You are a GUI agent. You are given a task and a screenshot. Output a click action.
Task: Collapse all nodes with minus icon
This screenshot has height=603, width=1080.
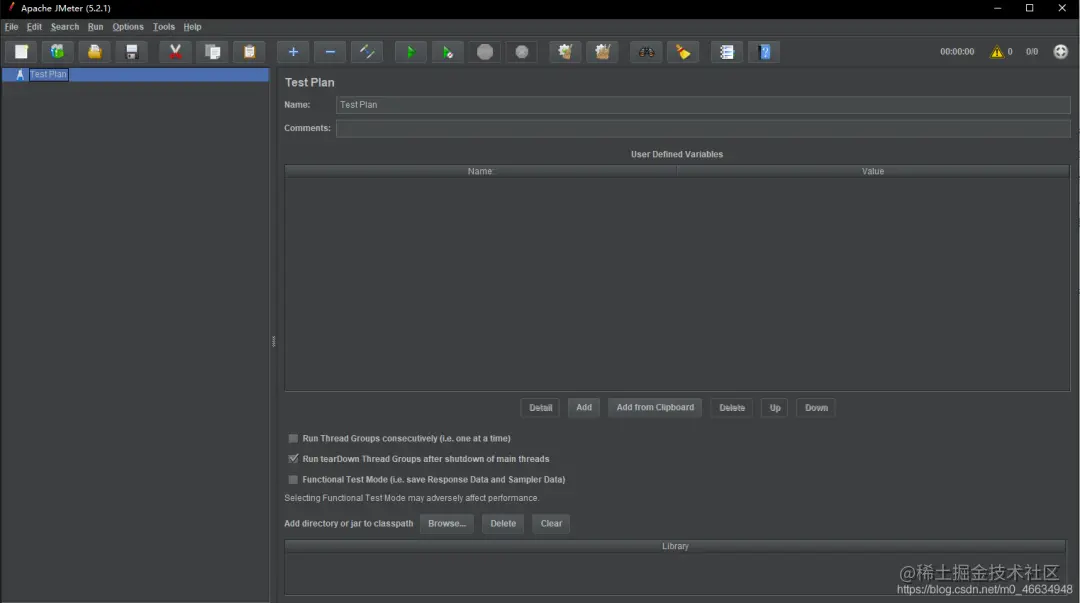coord(330,52)
